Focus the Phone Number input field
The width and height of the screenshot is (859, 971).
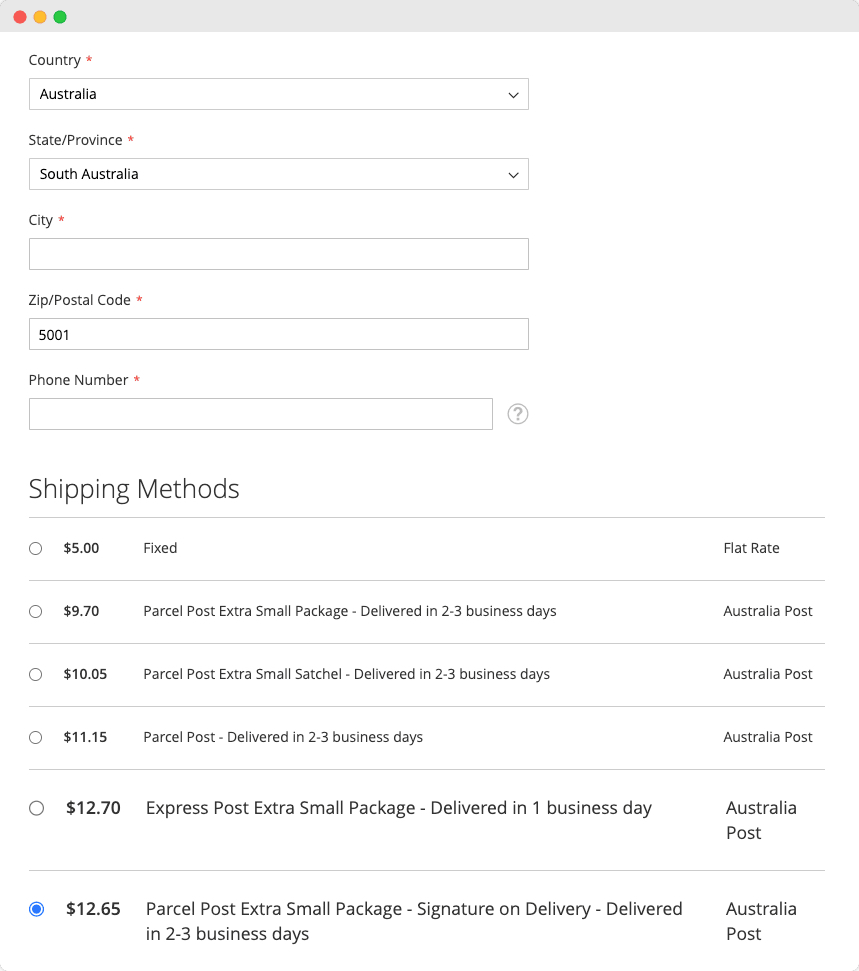(x=261, y=414)
